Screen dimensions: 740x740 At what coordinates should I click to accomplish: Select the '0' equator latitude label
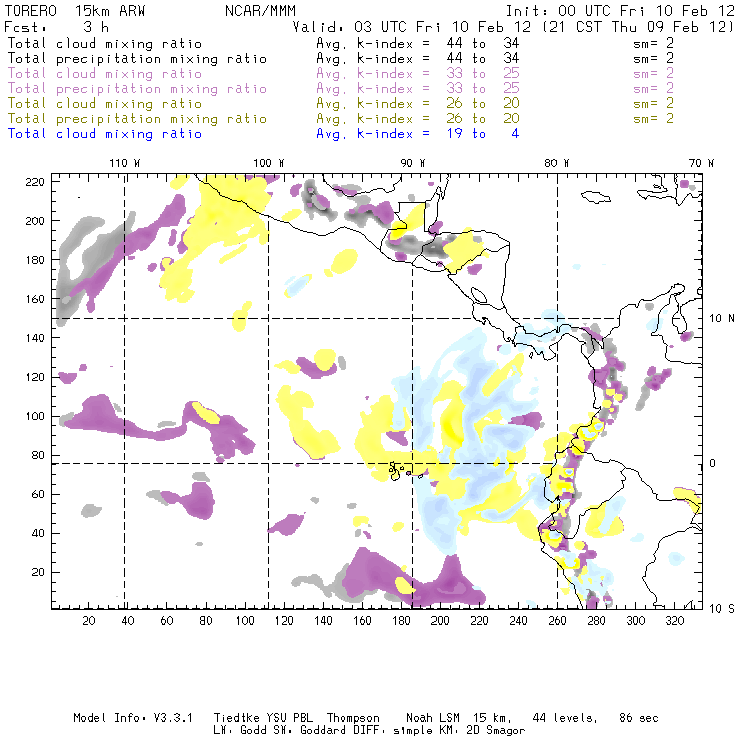coord(713,463)
